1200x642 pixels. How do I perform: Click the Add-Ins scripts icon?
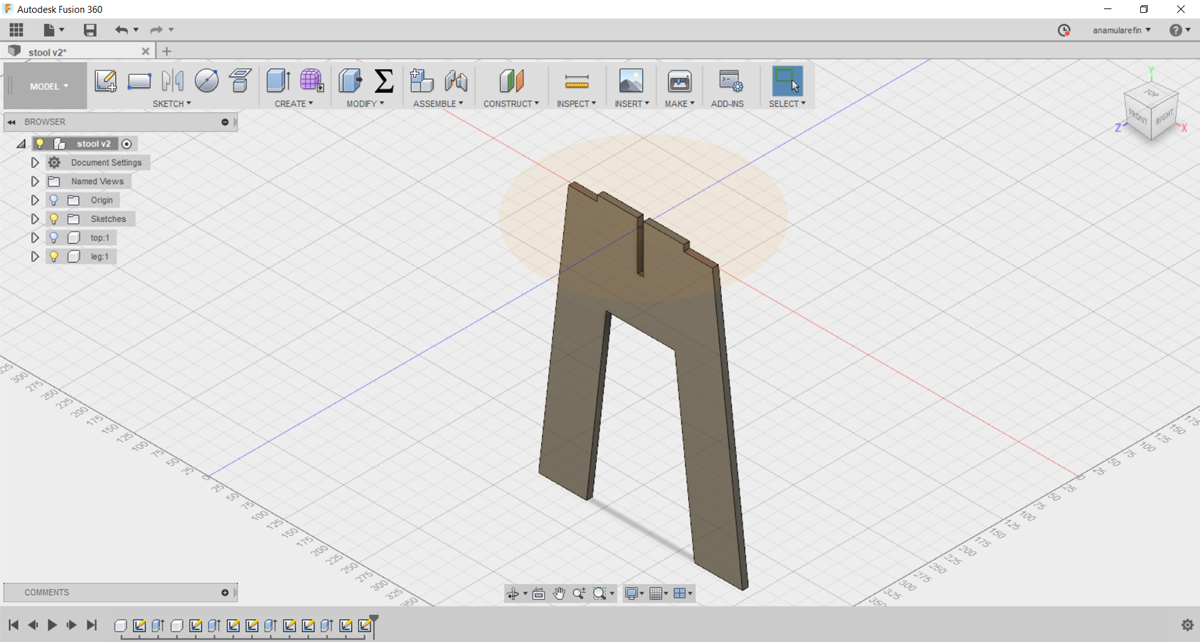coord(730,81)
